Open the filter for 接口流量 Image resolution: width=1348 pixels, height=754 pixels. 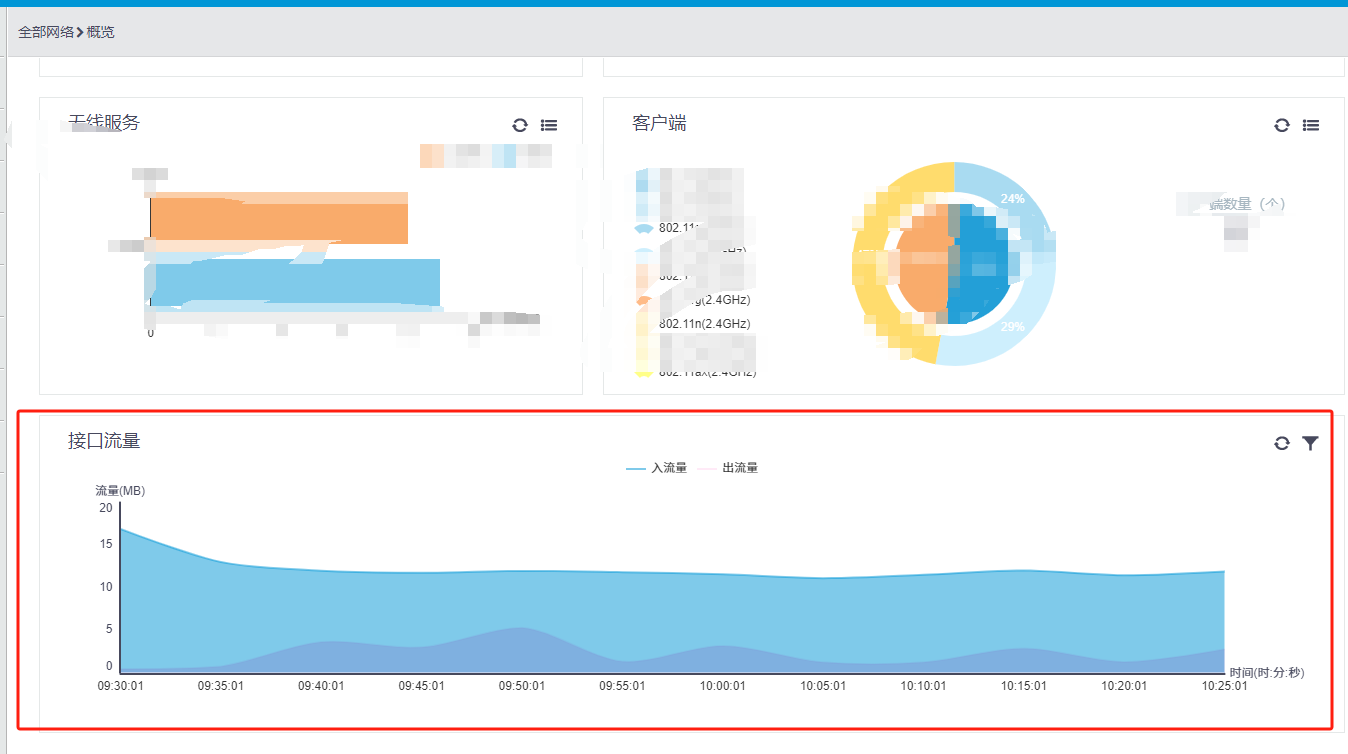coord(1311,443)
